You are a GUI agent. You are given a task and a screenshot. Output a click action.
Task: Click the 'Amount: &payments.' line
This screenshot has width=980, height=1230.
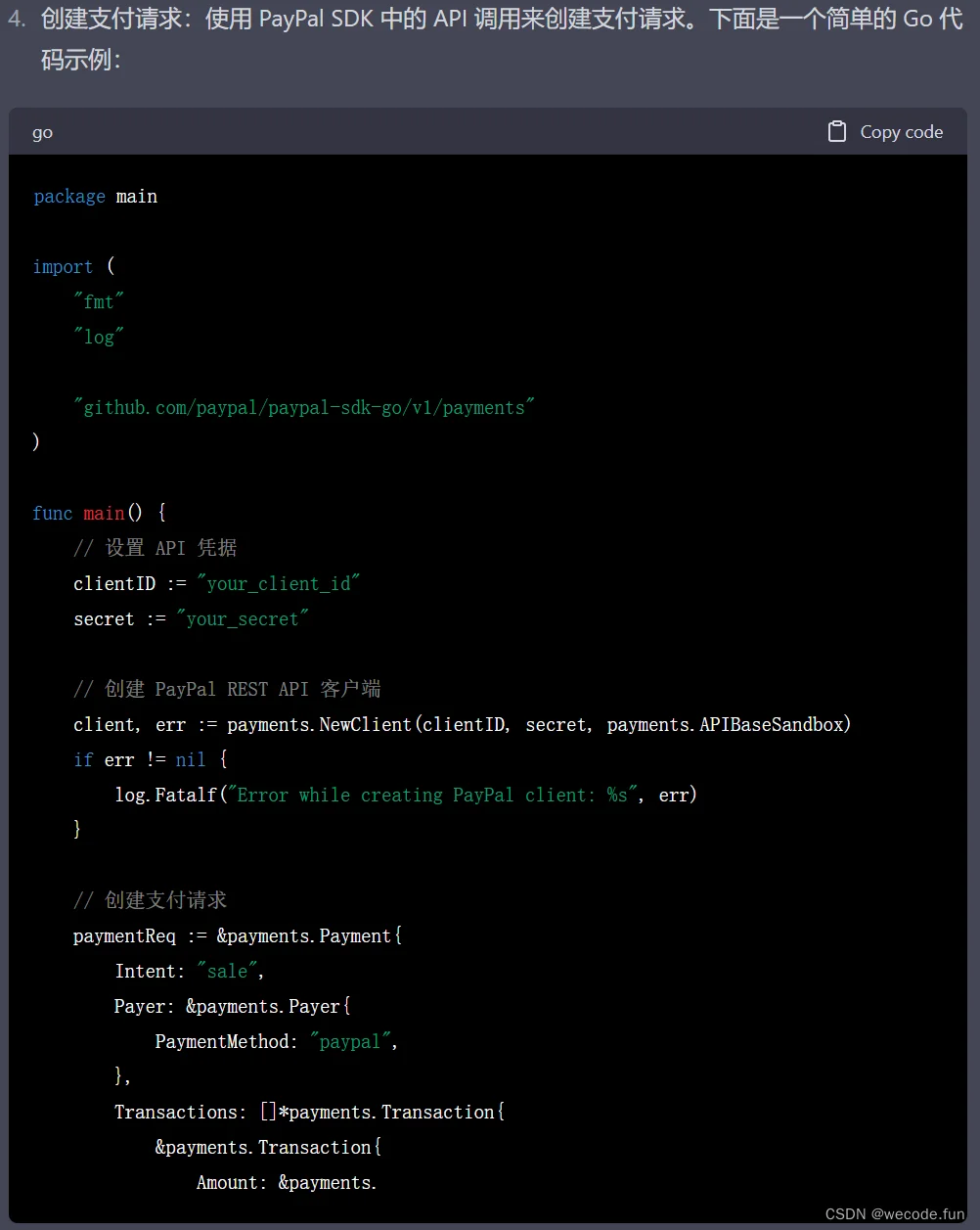point(287,1182)
